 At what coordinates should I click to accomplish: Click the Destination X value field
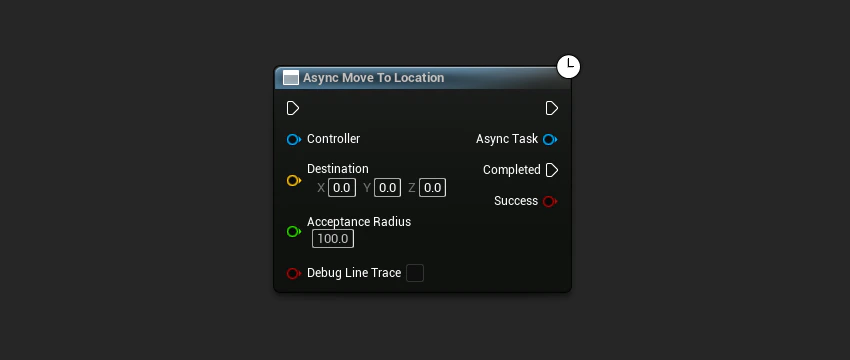click(342, 188)
